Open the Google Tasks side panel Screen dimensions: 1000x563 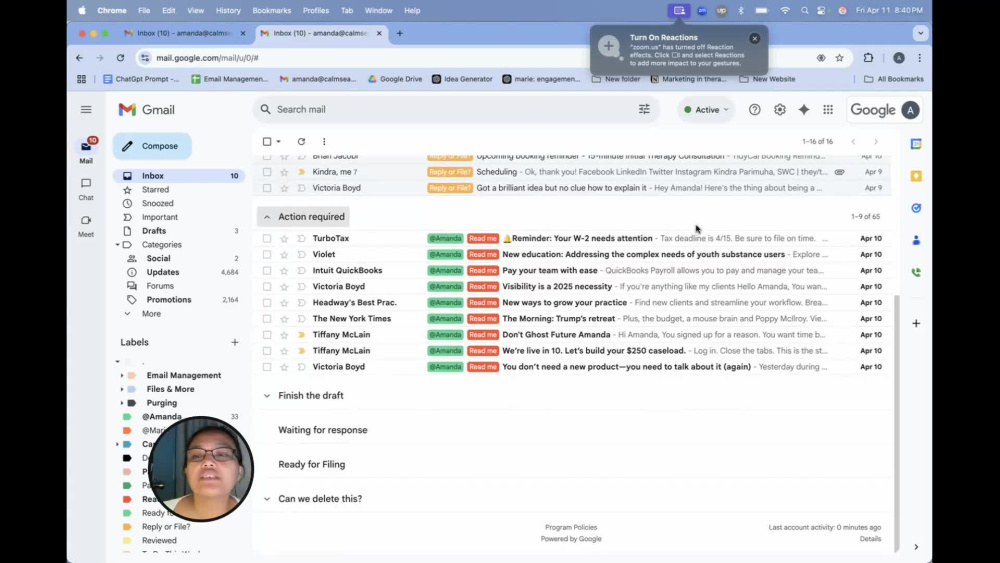tap(916, 208)
